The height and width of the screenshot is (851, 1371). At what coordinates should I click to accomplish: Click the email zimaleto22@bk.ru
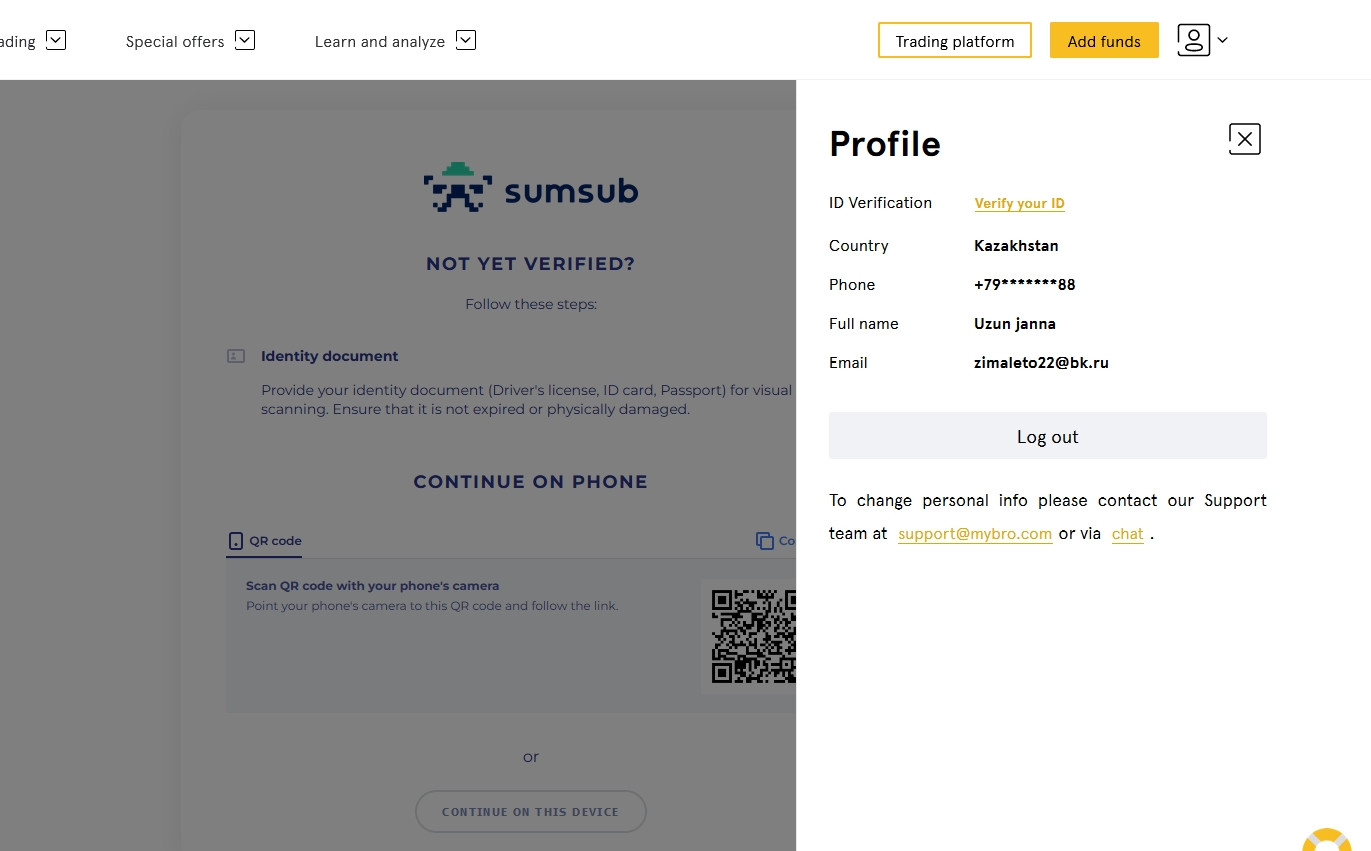[1041, 362]
